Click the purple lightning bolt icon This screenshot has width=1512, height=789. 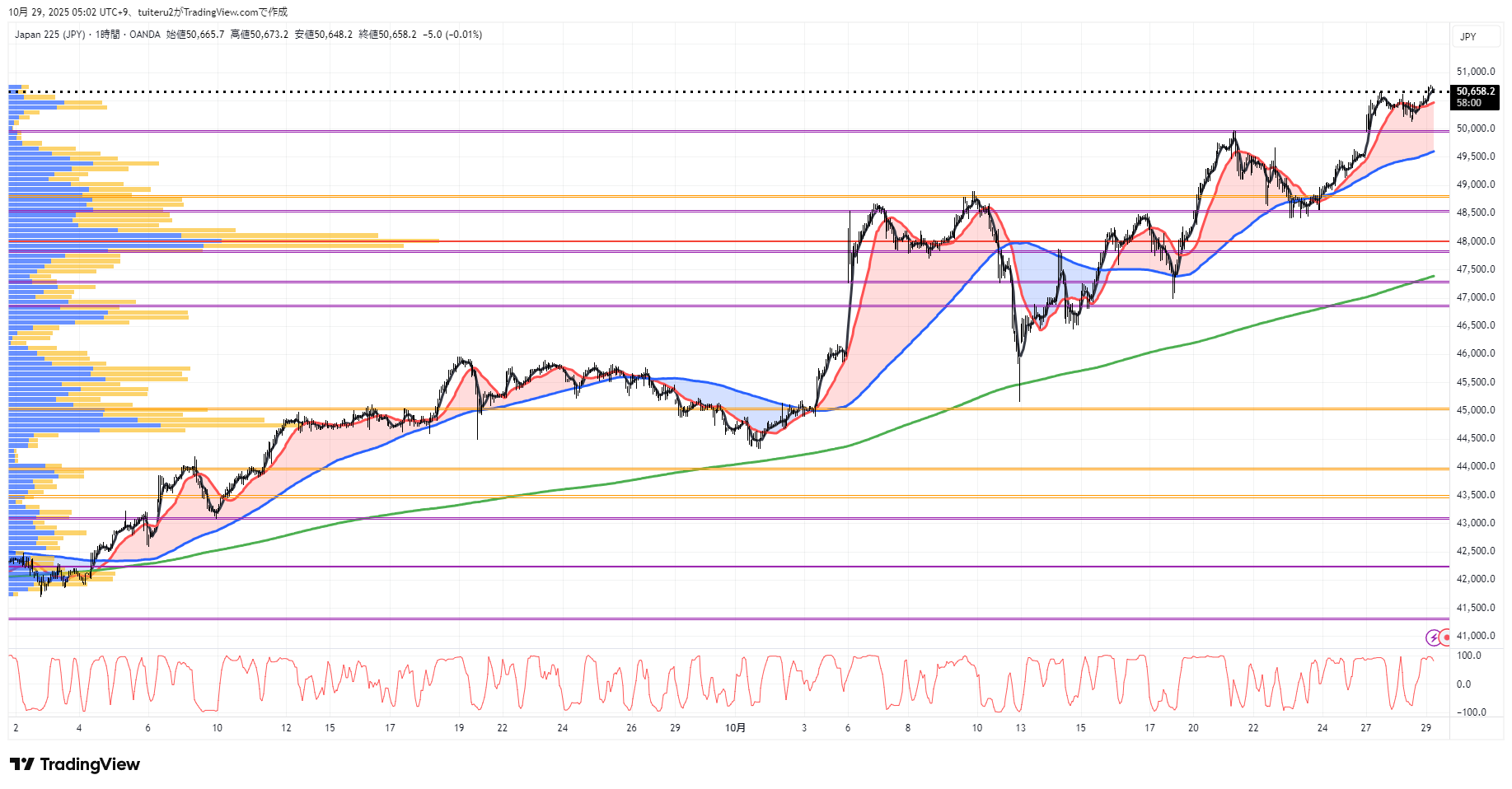coord(1434,637)
